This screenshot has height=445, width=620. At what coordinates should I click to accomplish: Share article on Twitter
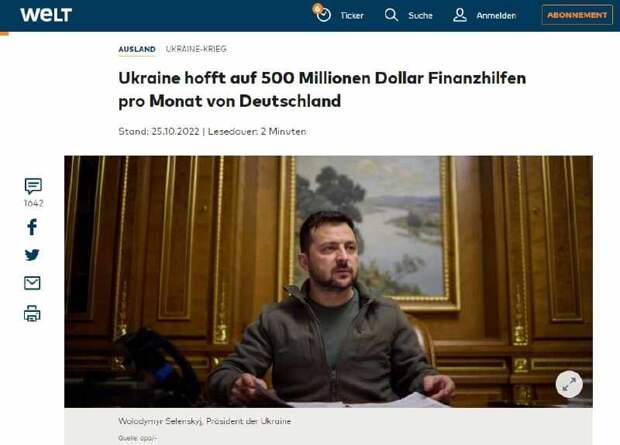pyautogui.click(x=32, y=255)
